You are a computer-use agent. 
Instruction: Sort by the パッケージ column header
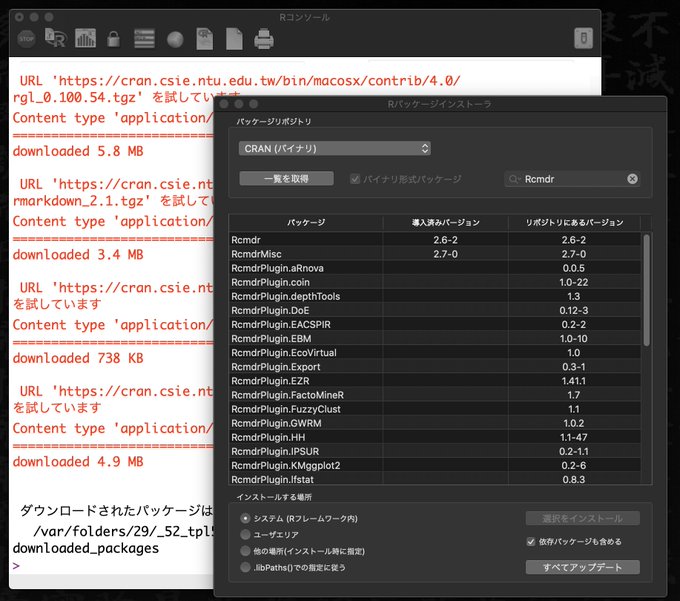(x=306, y=222)
